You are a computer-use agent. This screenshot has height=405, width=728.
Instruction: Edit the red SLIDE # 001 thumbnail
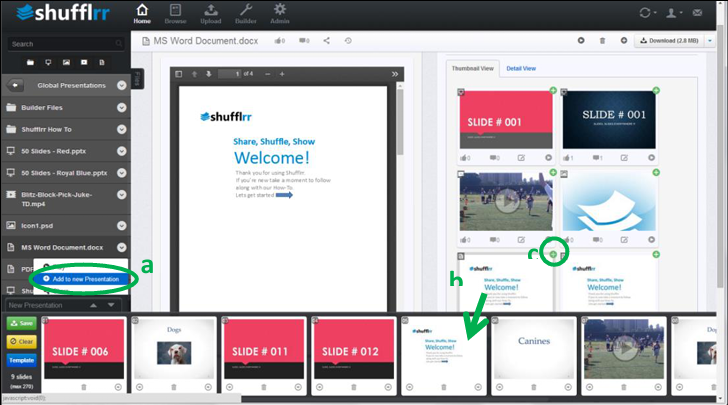click(521, 158)
